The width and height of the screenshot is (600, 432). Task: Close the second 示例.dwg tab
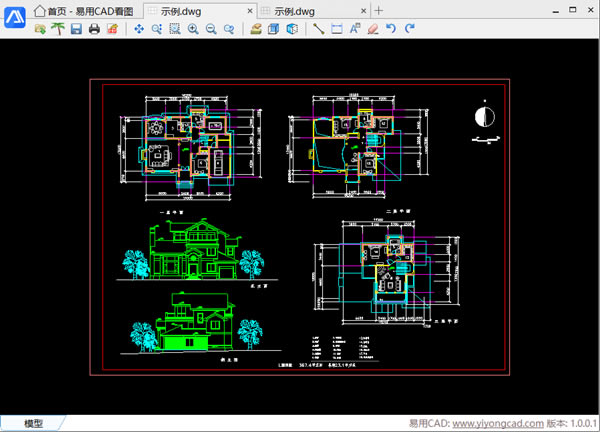point(364,11)
